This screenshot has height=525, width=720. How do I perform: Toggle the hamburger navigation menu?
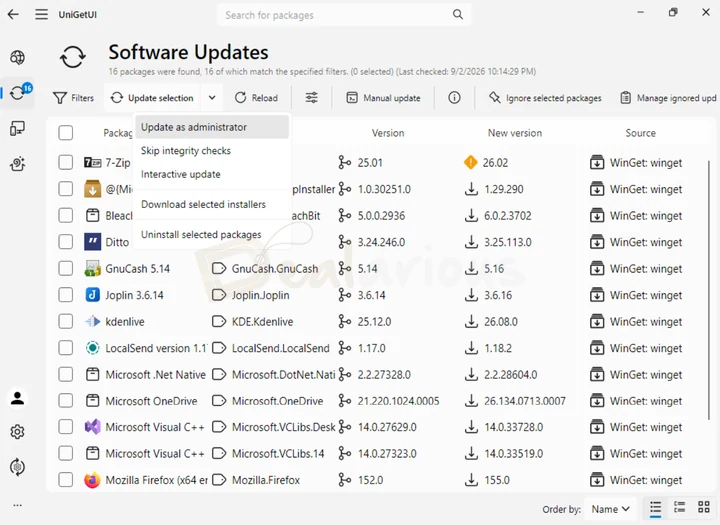pos(42,14)
